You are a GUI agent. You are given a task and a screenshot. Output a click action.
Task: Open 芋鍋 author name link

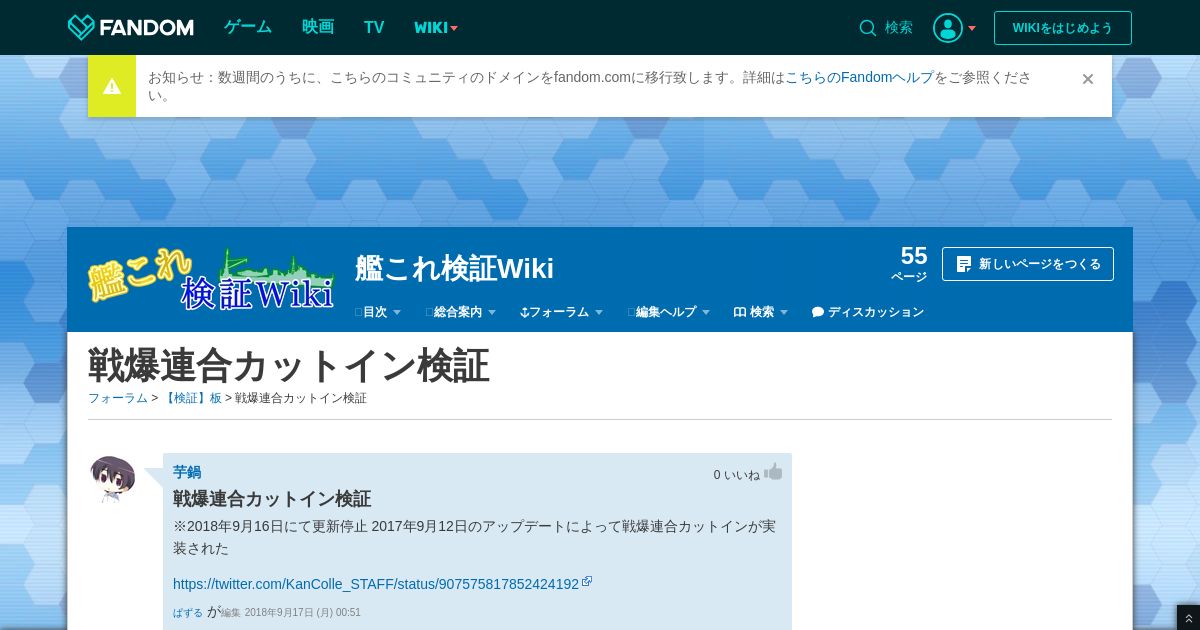coord(187,472)
